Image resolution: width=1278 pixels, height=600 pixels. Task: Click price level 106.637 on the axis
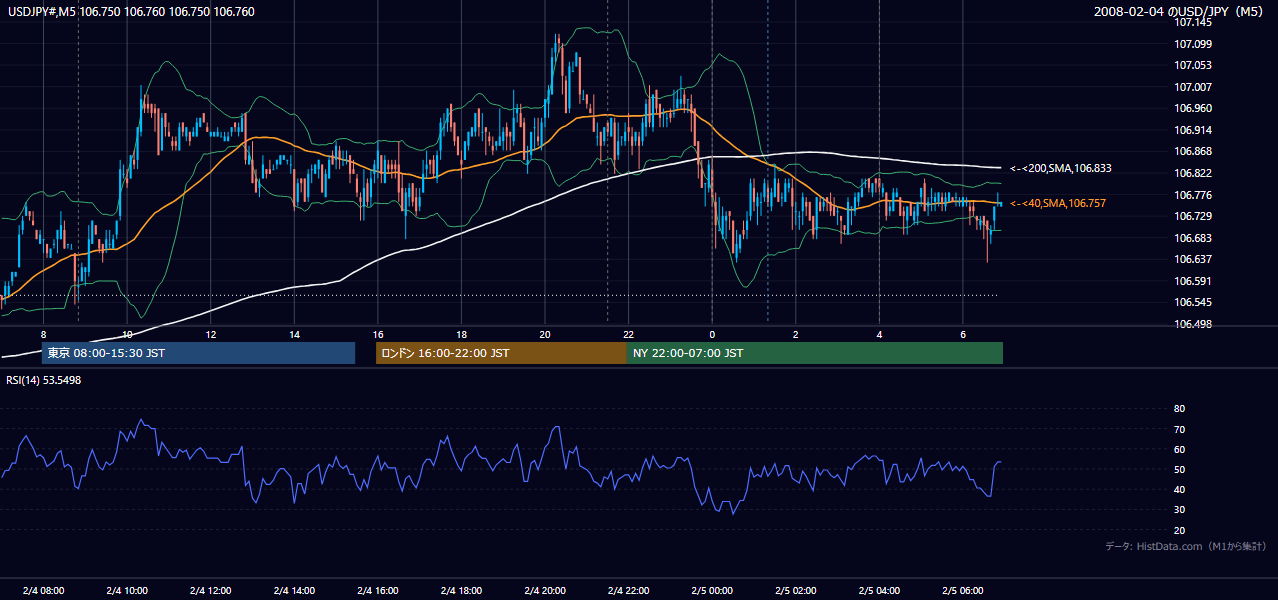[1193, 259]
